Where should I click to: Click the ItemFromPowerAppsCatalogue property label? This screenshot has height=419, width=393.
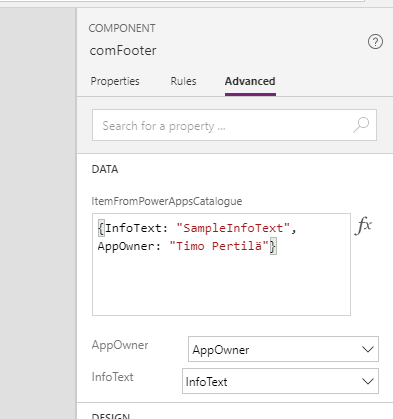coord(167,201)
